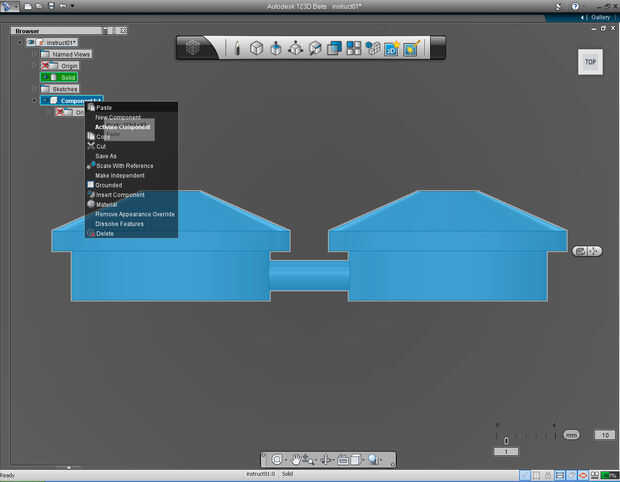Image resolution: width=620 pixels, height=482 pixels.
Task: Choose Cut from context menu
Action: click(101, 146)
